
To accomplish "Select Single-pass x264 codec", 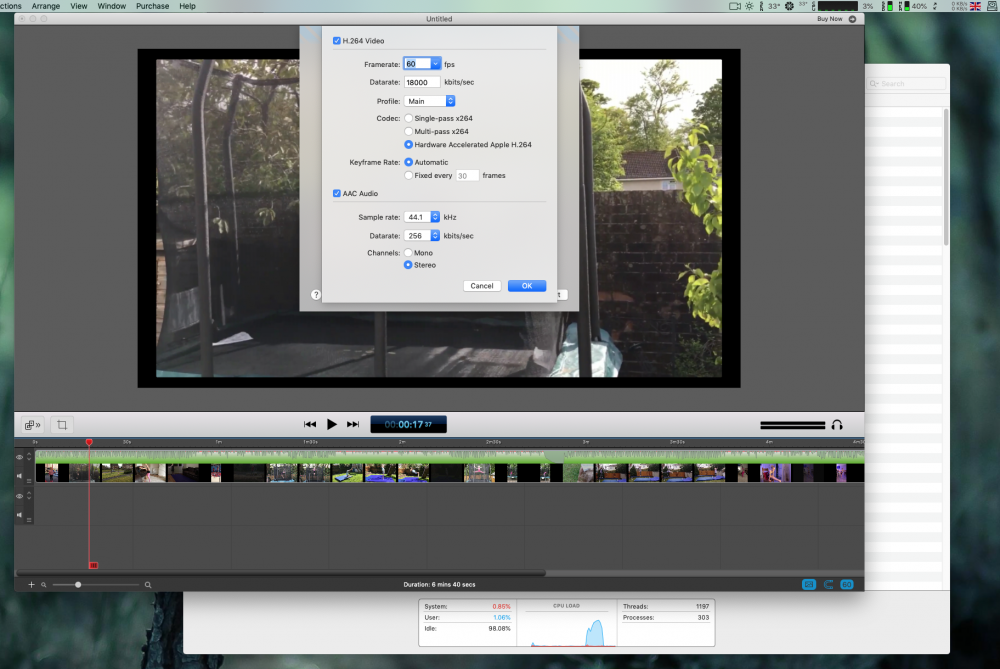I will (x=408, y=118).
